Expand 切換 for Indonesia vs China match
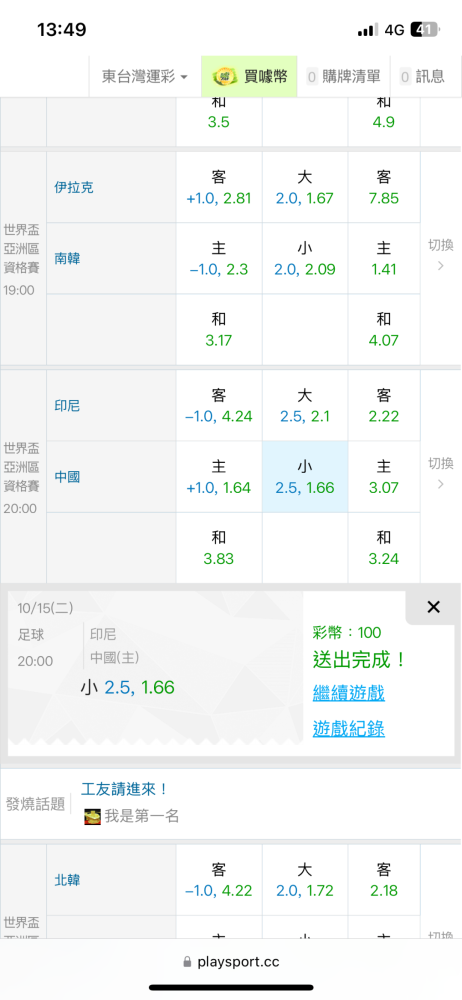The width and height of the screenshot is (462, 1000). tap(440, 473)
